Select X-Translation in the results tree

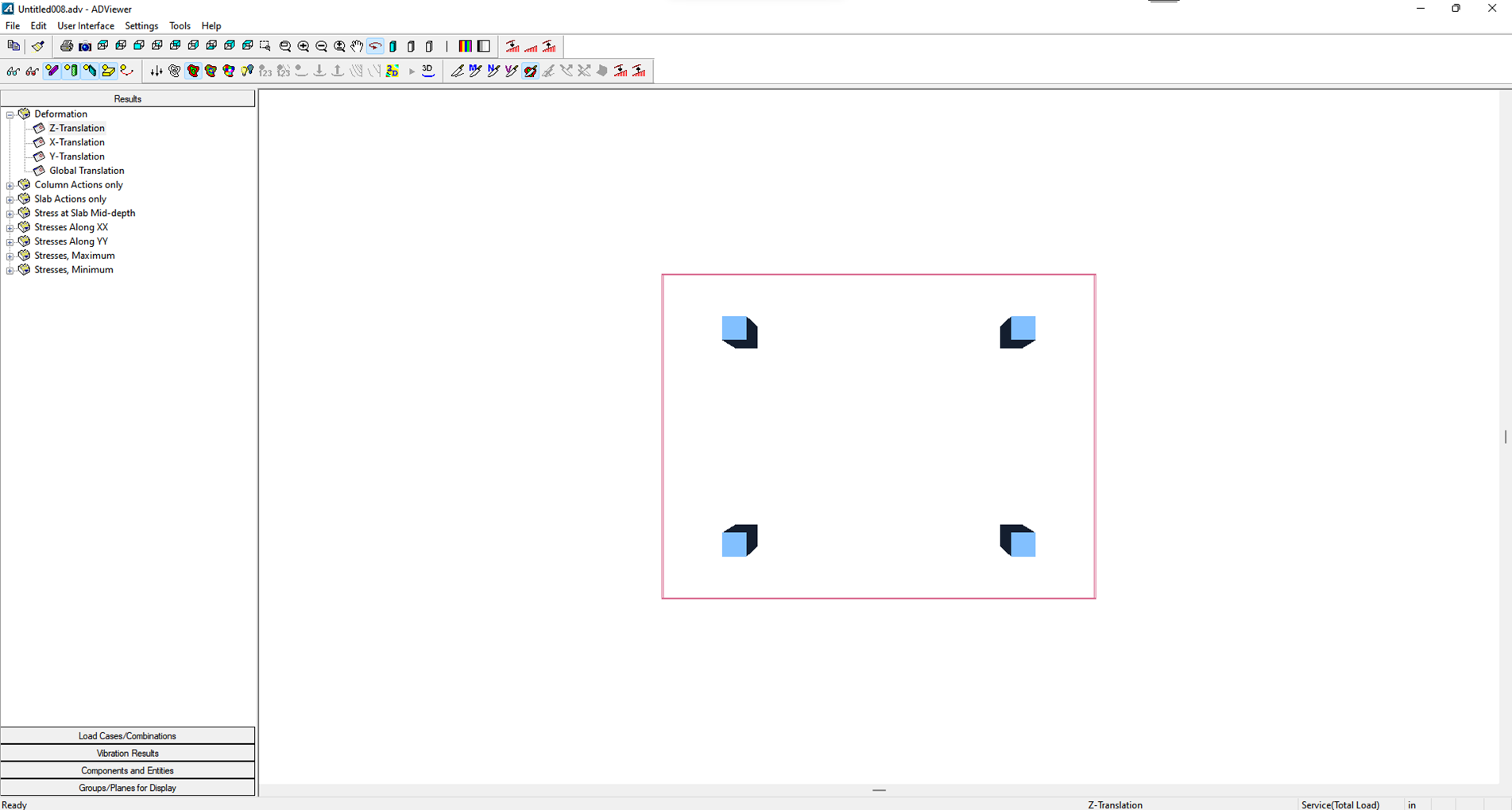pos(76,142)
